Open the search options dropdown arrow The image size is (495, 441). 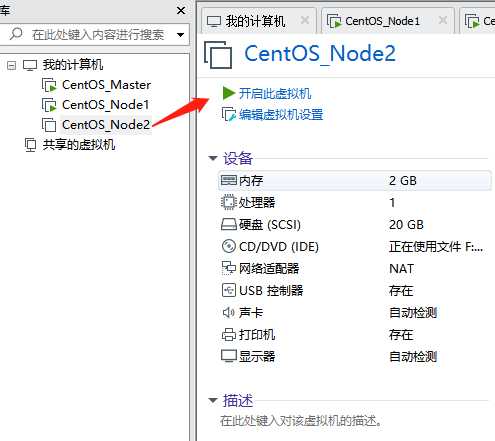click(181, 35)
